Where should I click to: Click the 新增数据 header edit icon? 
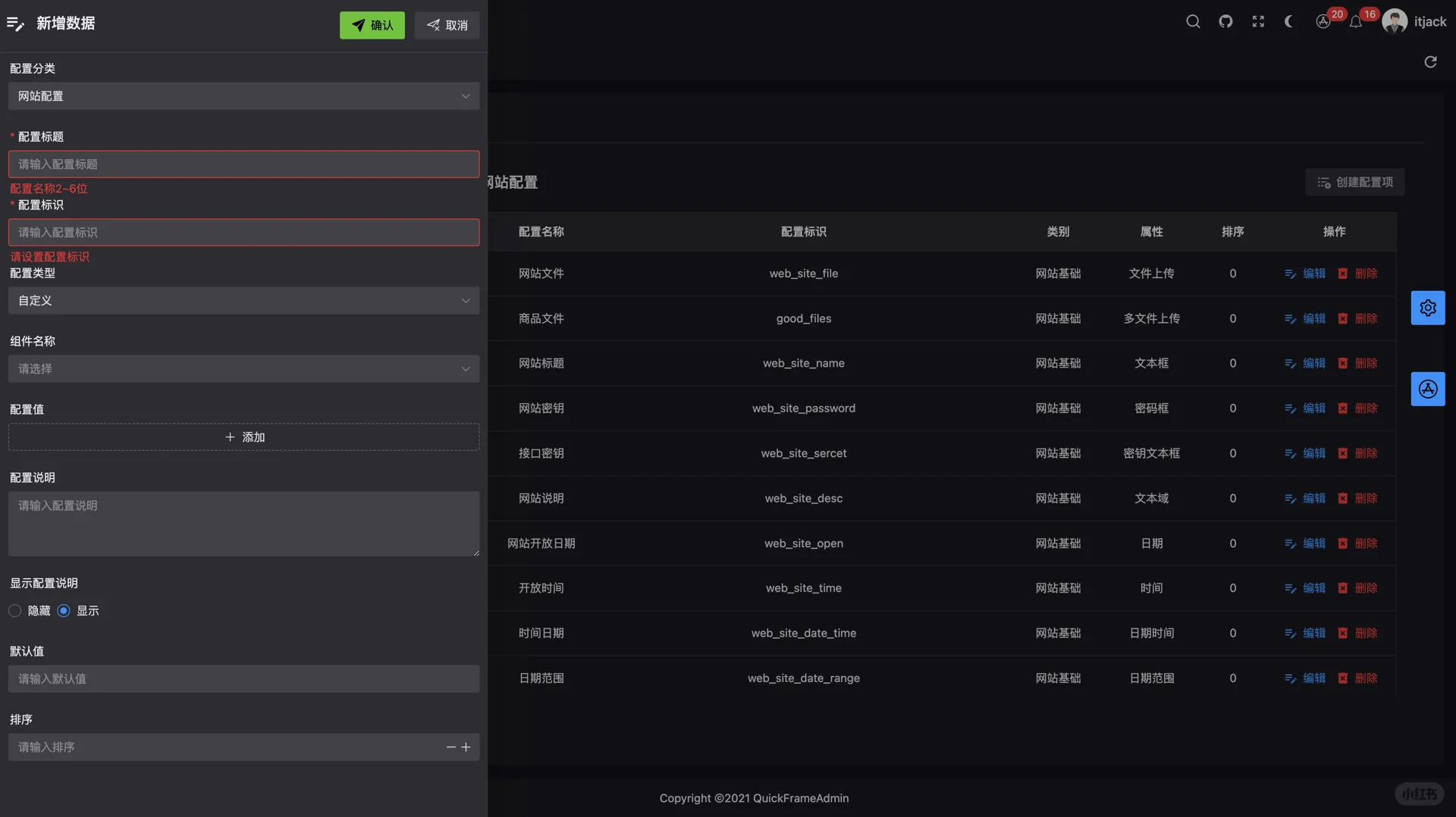[15, 23]
